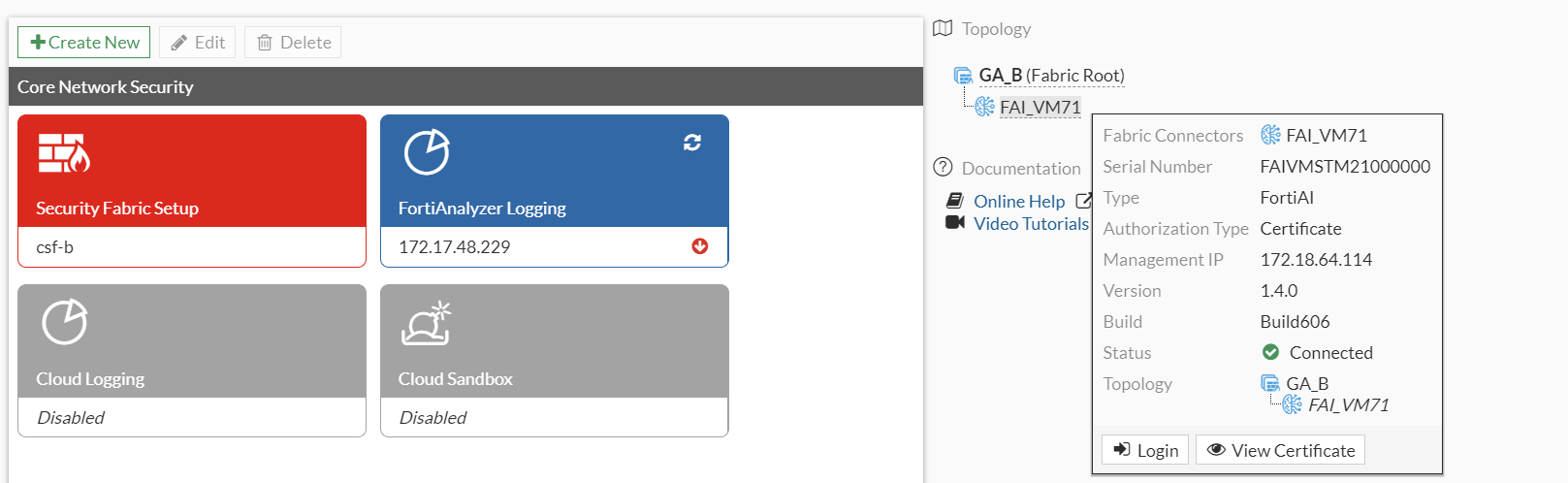Click the Documentation help question icon
The image size is (1568, 483).
point(943,167)
